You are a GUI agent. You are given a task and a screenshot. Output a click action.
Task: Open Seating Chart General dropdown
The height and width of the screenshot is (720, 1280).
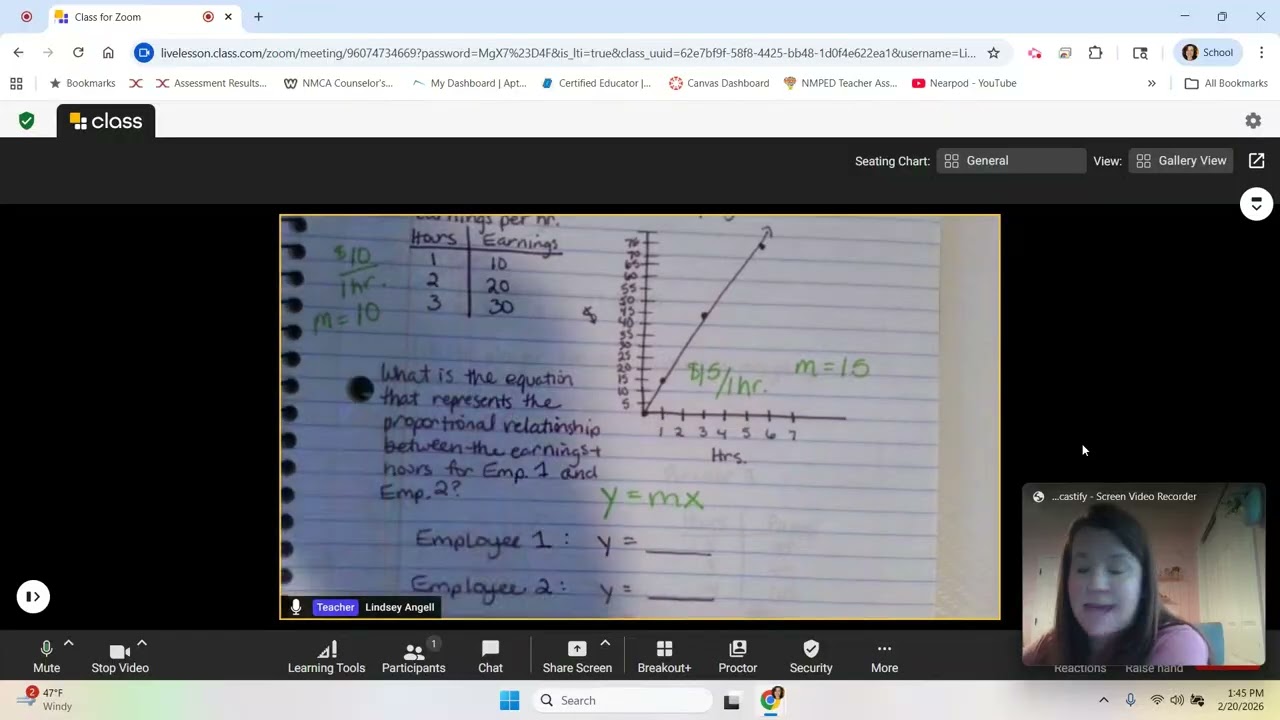point(1011,161)
